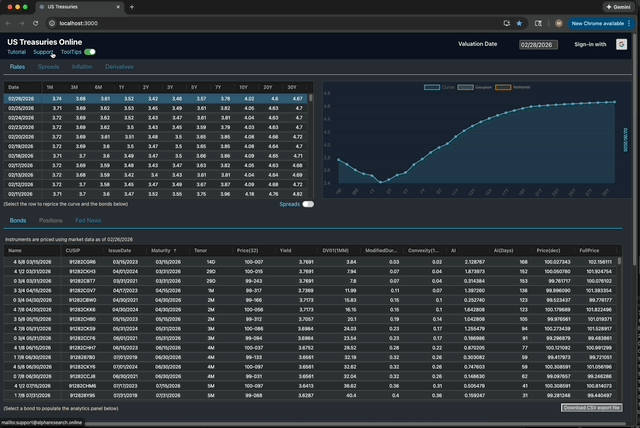The width and height of the screenshot is (640, 428).
Task: Toggle the ToolTips switch
Action: pyautogui.click(x=90, y=52)
